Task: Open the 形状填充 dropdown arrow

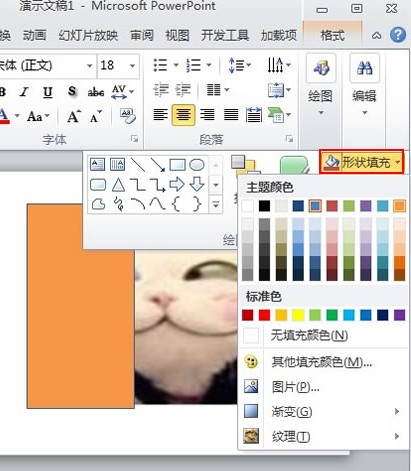Action: (x=398, y=162)
